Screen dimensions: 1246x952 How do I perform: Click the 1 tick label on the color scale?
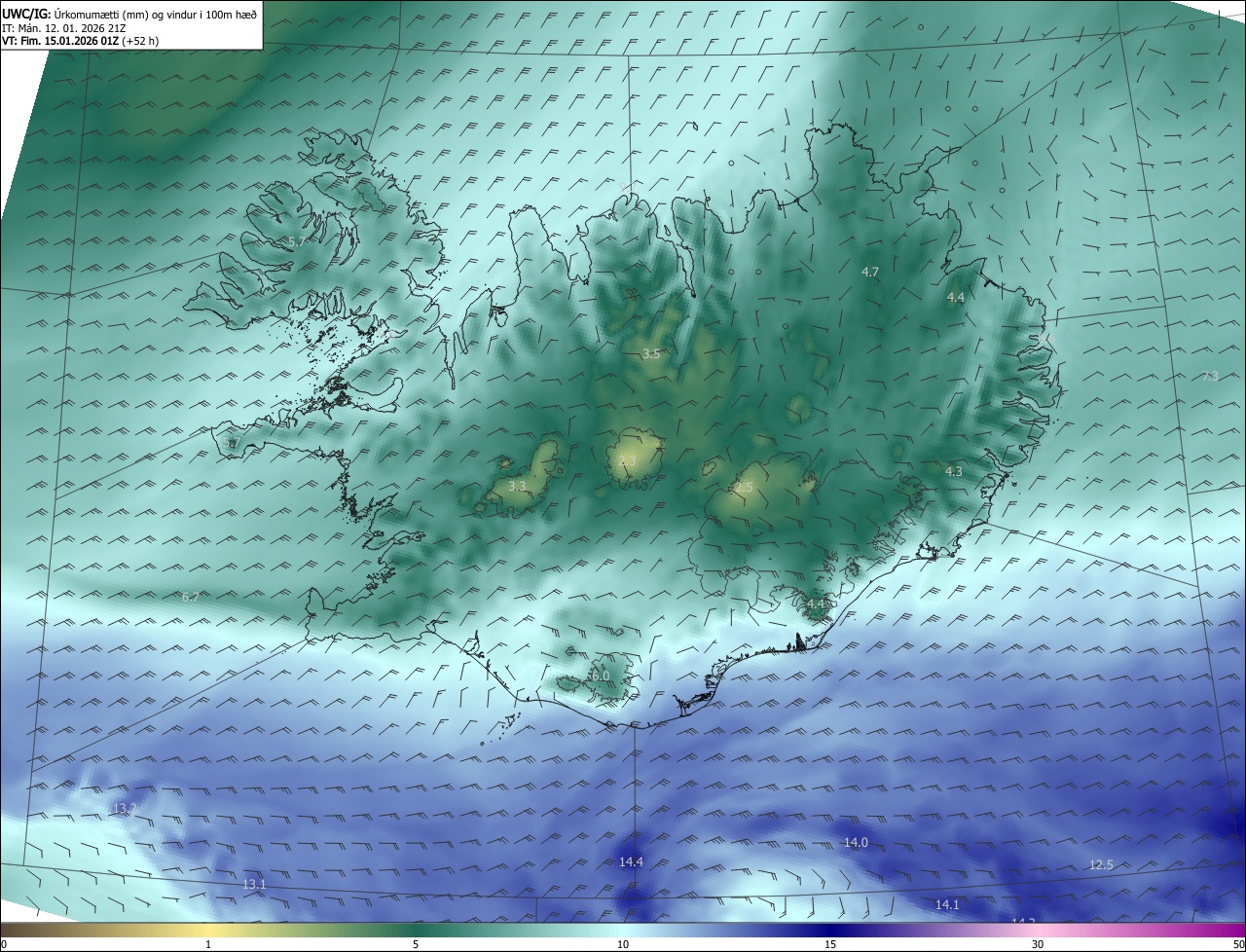(x=208, y=944)
